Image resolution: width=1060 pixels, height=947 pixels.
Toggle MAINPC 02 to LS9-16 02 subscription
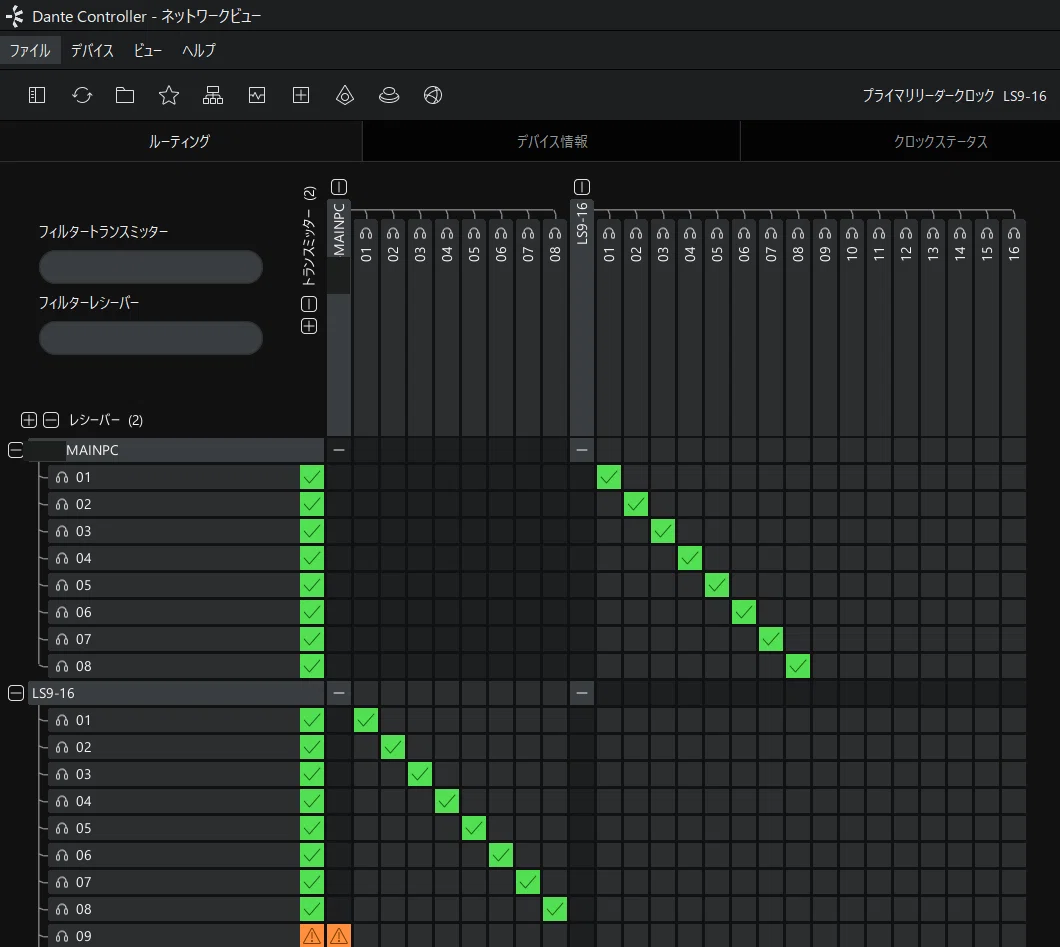point(636,504)
